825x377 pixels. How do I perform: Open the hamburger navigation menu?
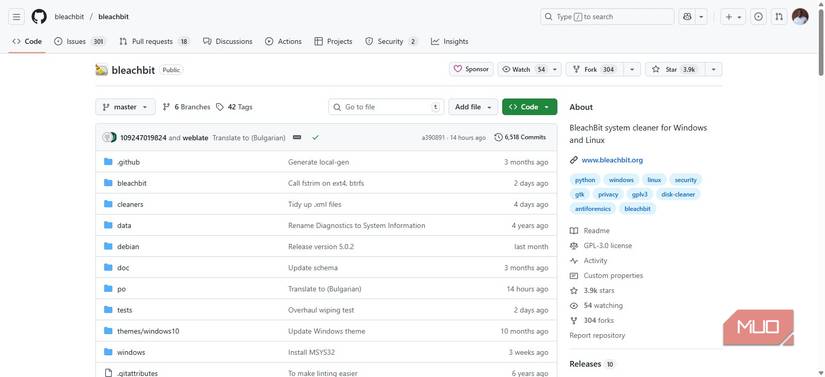click(16, 17)
